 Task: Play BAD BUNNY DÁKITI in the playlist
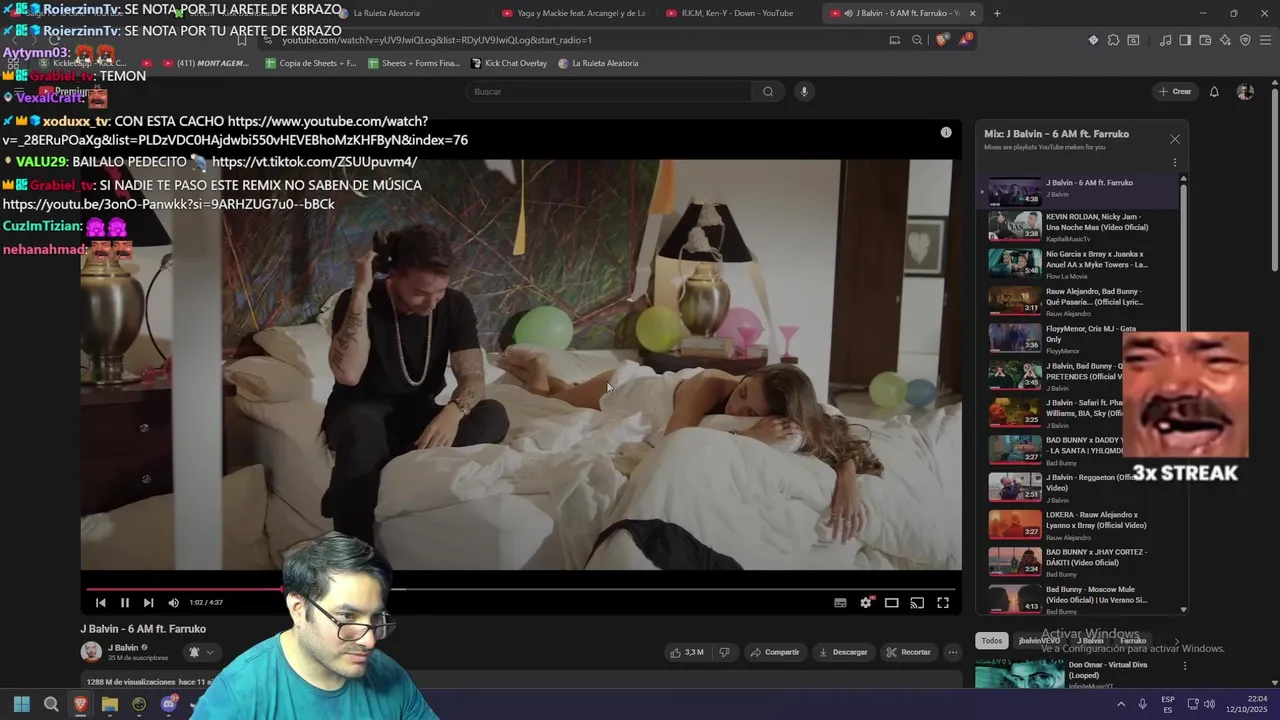pos(1078,562)
